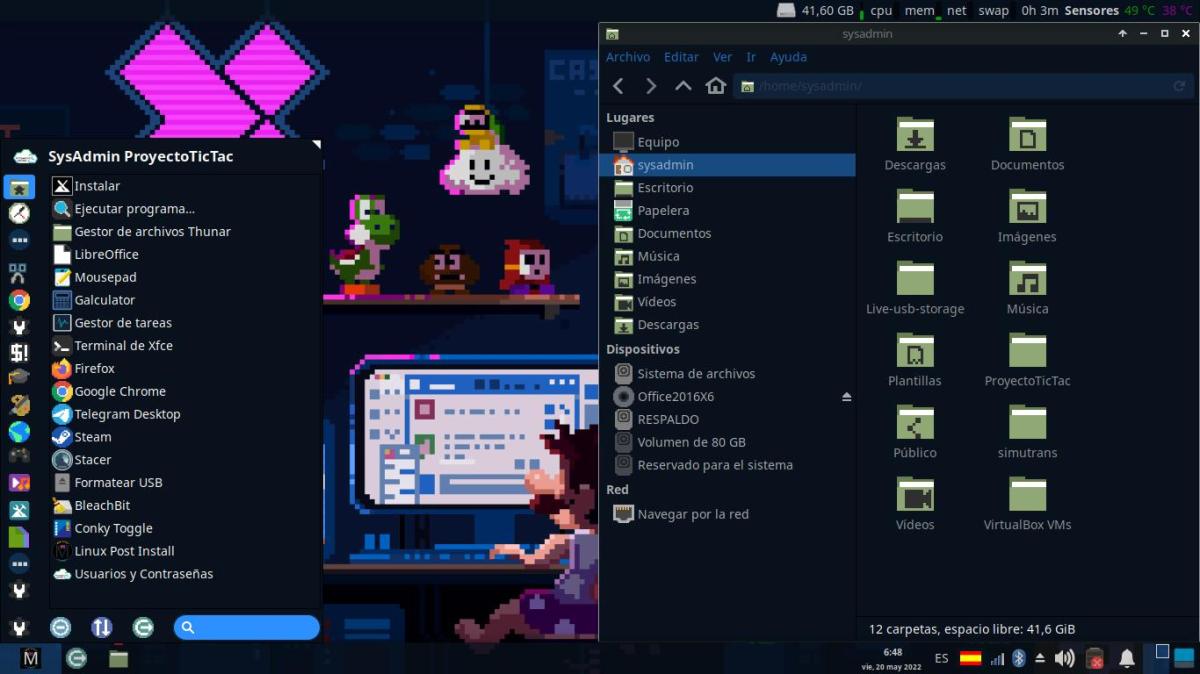Launch Steam from the application menu
Image resolution: width=1200 pixels, height=674 pixels.
point(93,437)
